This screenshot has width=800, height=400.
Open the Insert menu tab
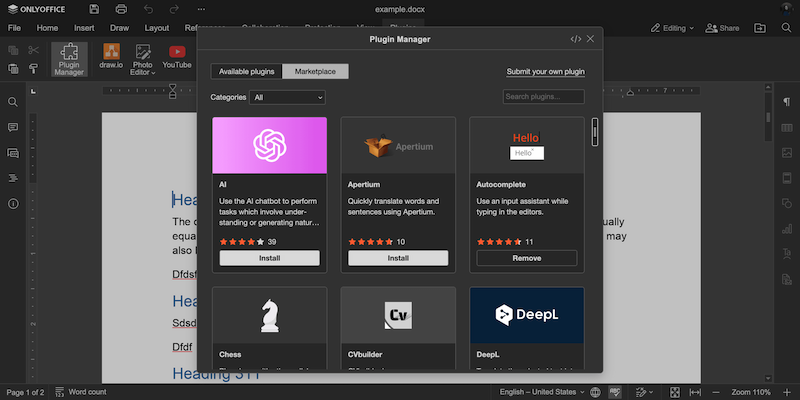coord(84,28)
